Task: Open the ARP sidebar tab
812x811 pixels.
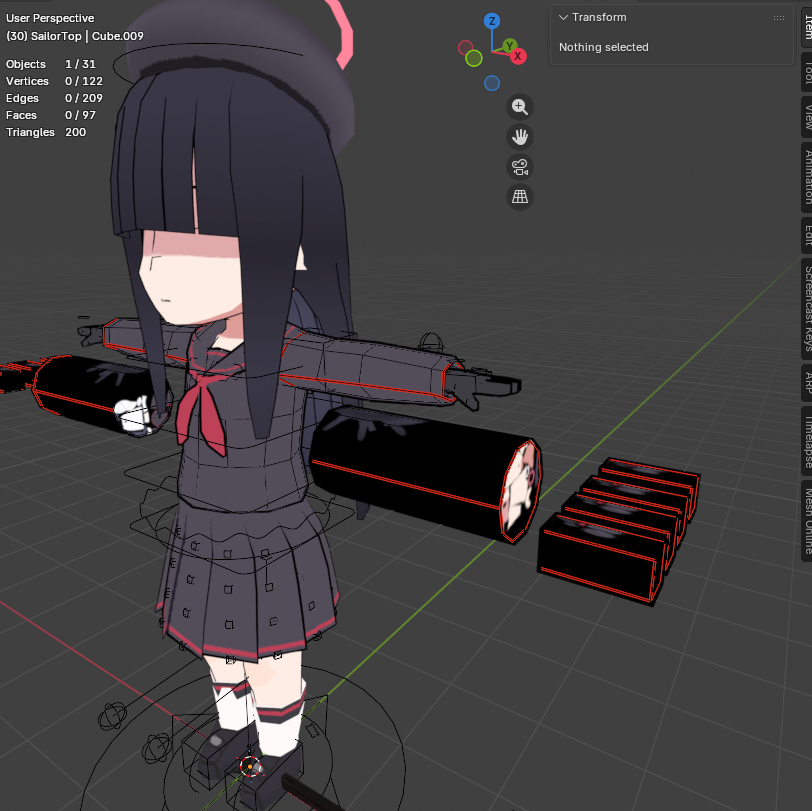Action: pos(807,383)
